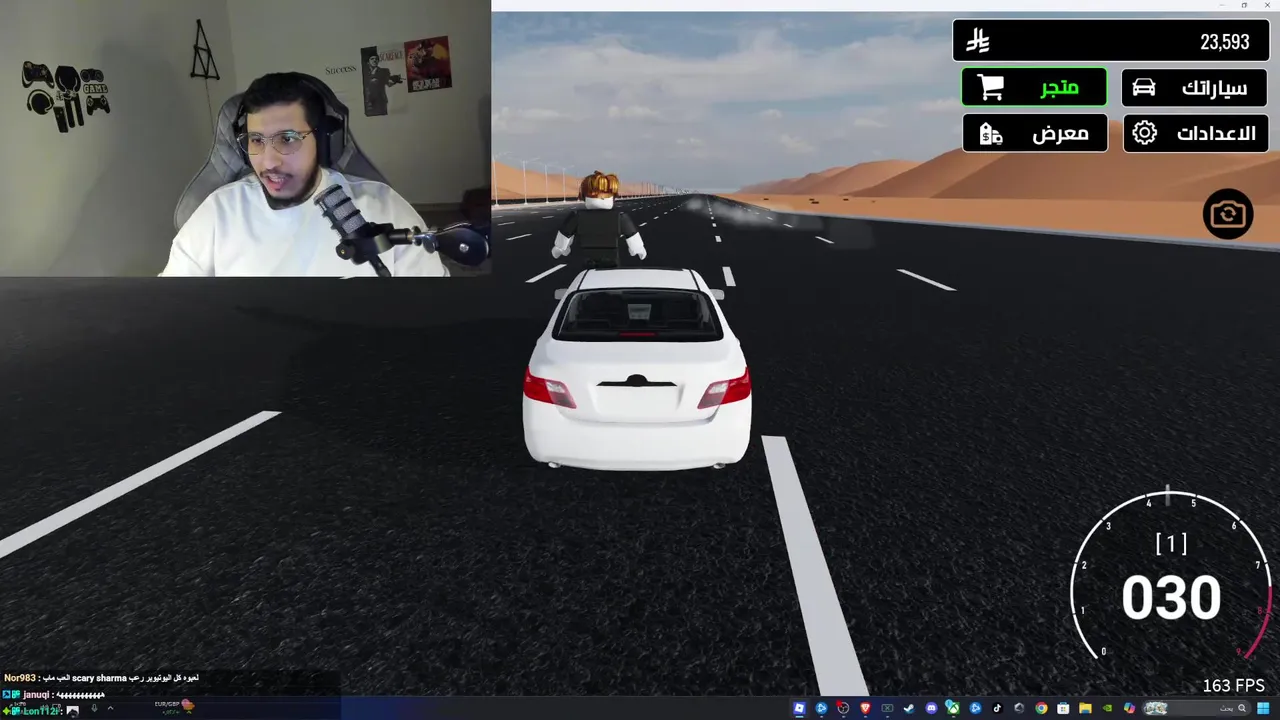Click the streamer webcam overlay
The image size is (1280, 720).
(x=245, y=137)
